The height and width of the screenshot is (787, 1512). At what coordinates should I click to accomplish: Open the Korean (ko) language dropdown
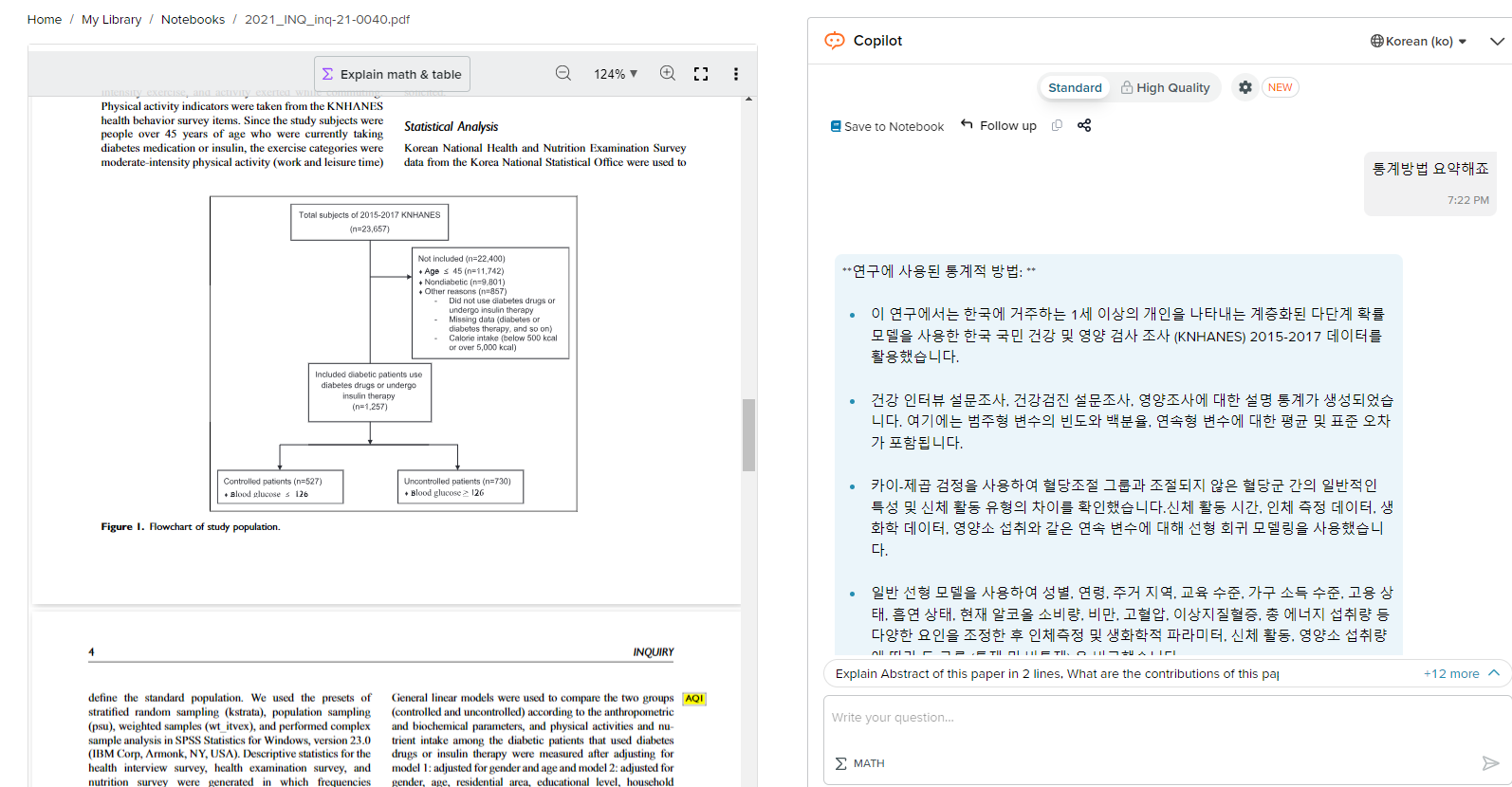pyautogui.click(x=1419, y=41)
